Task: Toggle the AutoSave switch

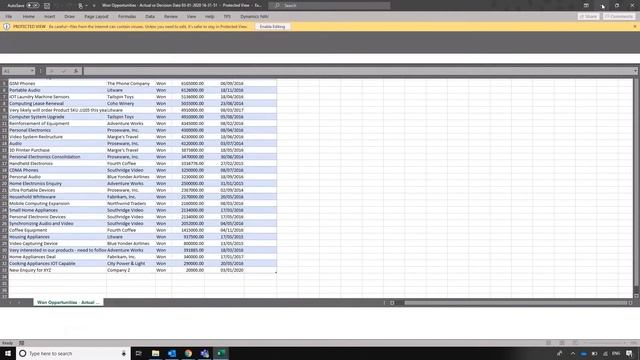Action: [x=33, y=6]
